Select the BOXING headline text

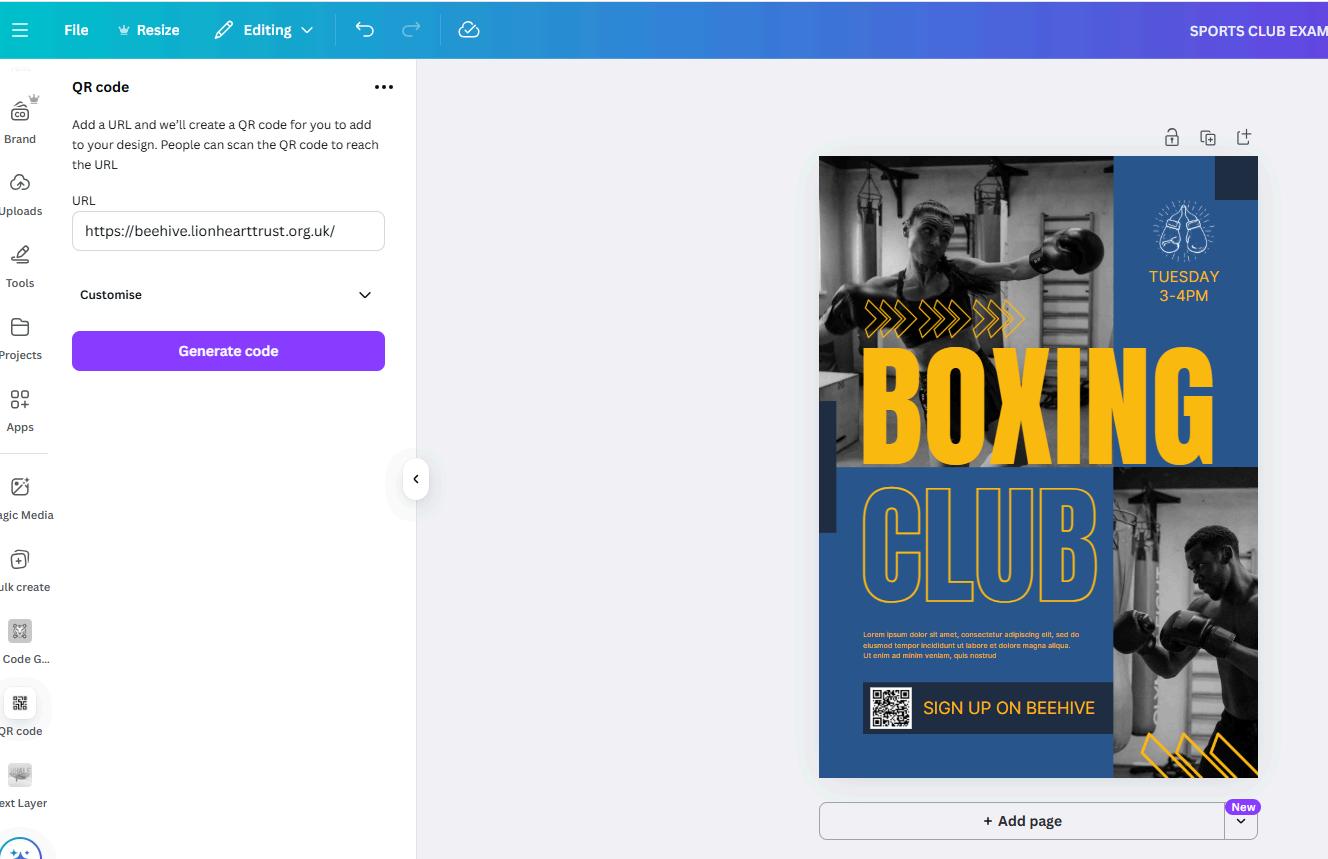pos(1037,406)
